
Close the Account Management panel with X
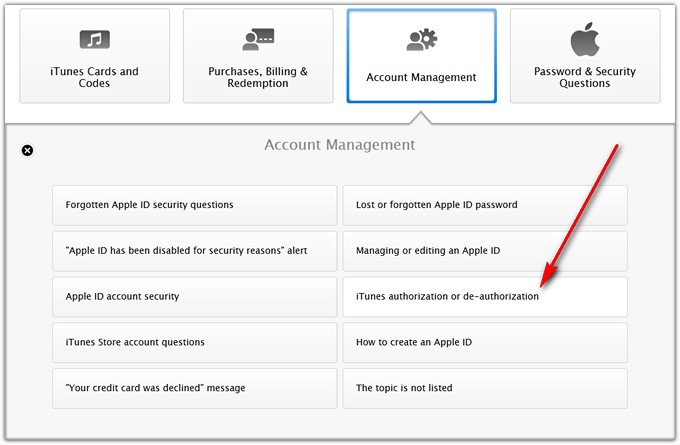coord(27,151)
